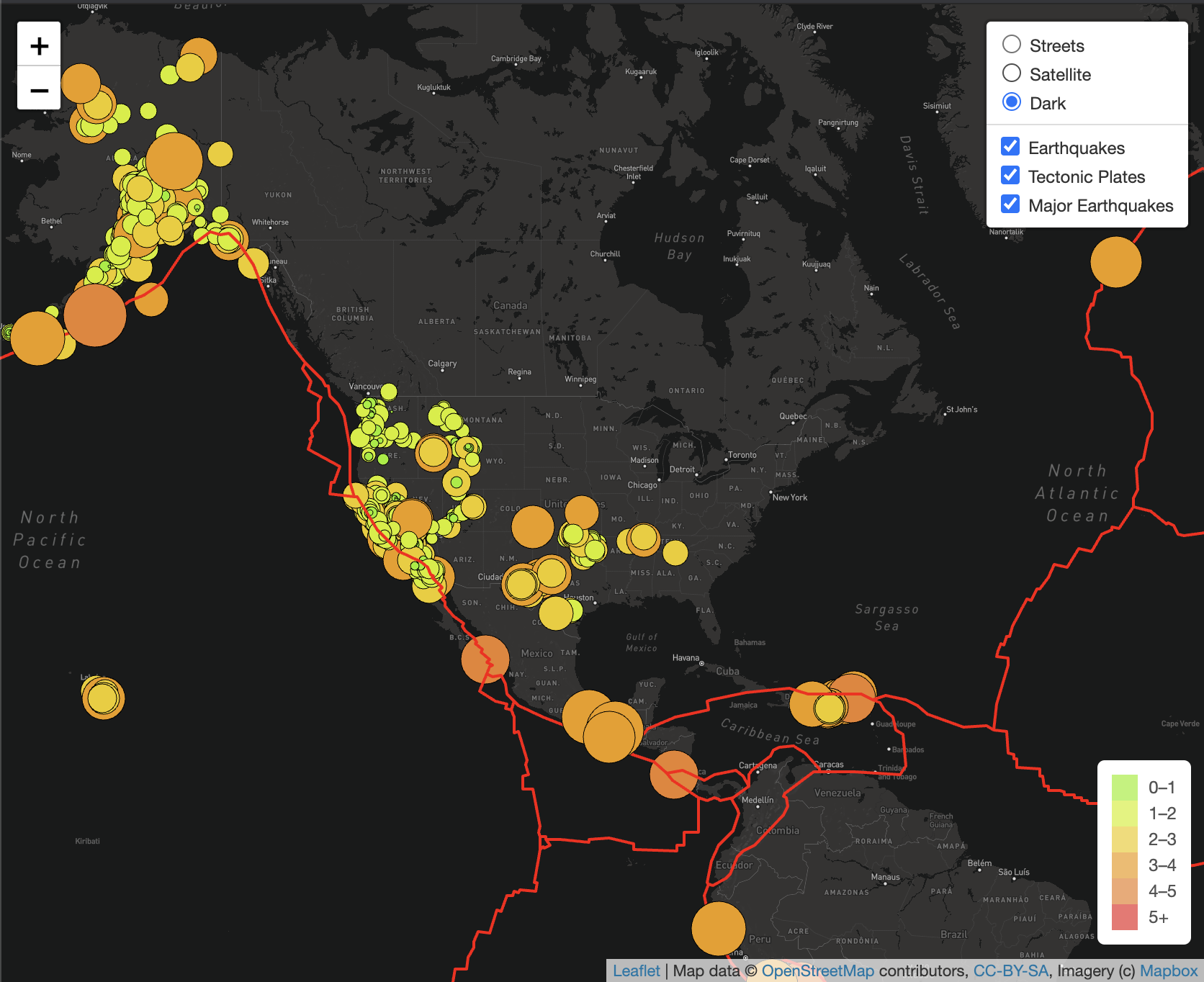Viewport: 1204px width, 982px height.
Task: Toggle the Tectonic Plates overlay checkbox
Action: (x=1010, y=175)
